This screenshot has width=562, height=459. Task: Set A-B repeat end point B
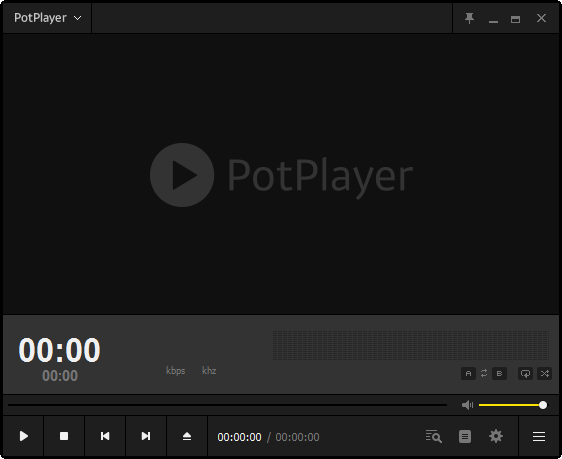tap(499, 374)
